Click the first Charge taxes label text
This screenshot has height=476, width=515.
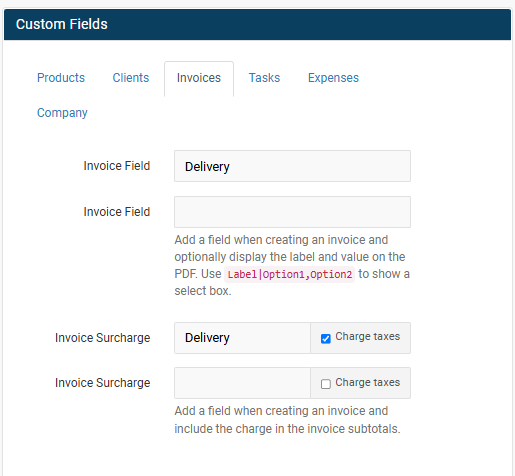[367, 337]
